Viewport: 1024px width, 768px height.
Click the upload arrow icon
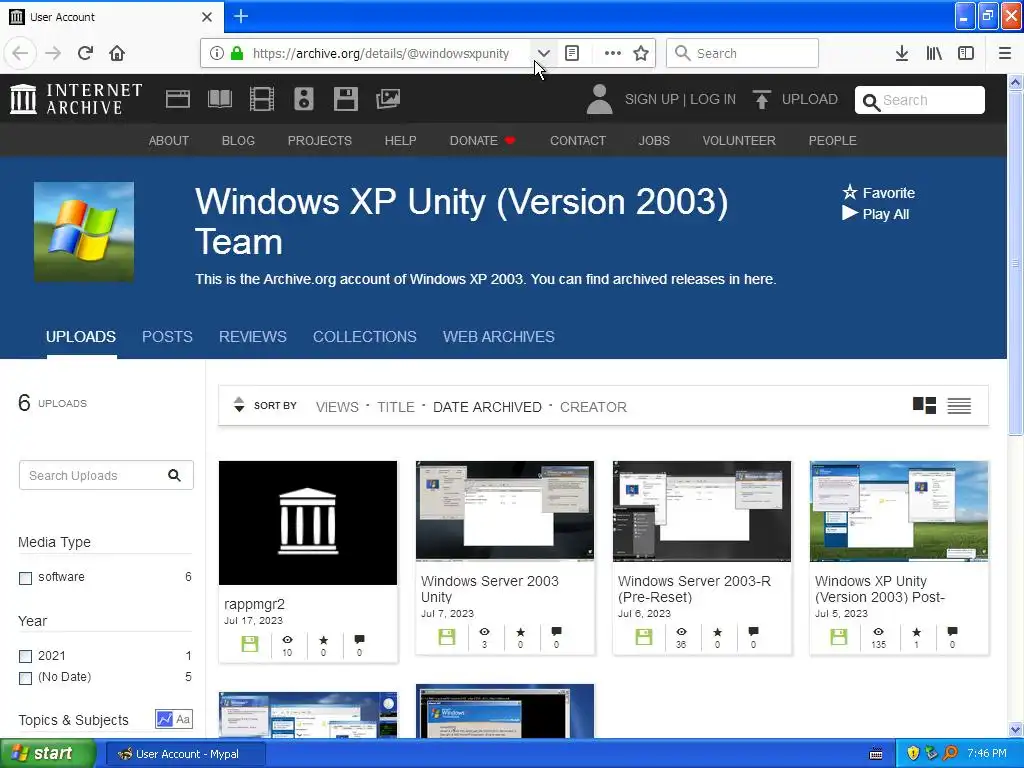(761, 99)
